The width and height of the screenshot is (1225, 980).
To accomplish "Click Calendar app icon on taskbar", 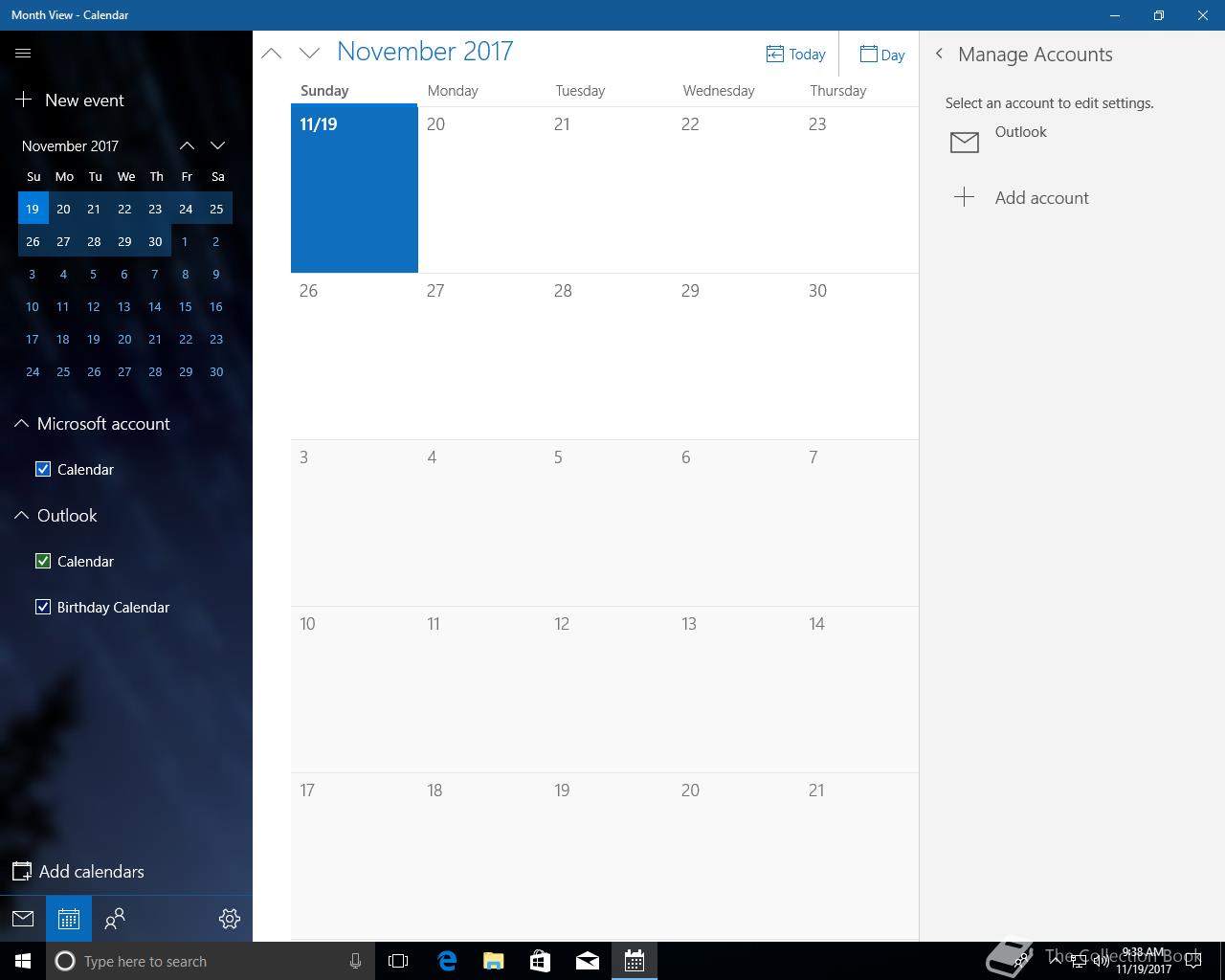I will tap(634, 961).
